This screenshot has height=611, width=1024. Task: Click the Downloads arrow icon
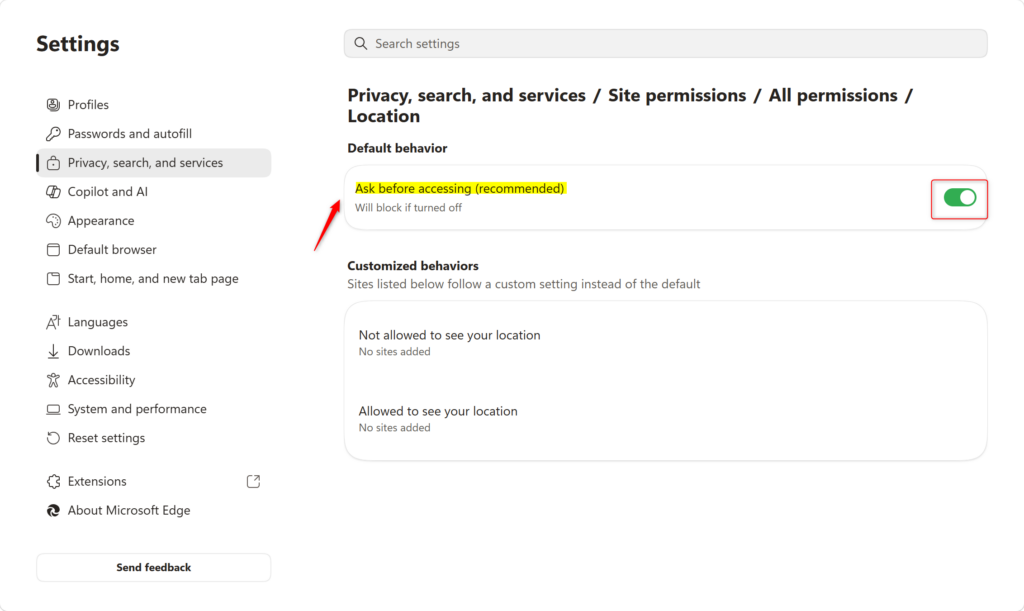(54, 351)
